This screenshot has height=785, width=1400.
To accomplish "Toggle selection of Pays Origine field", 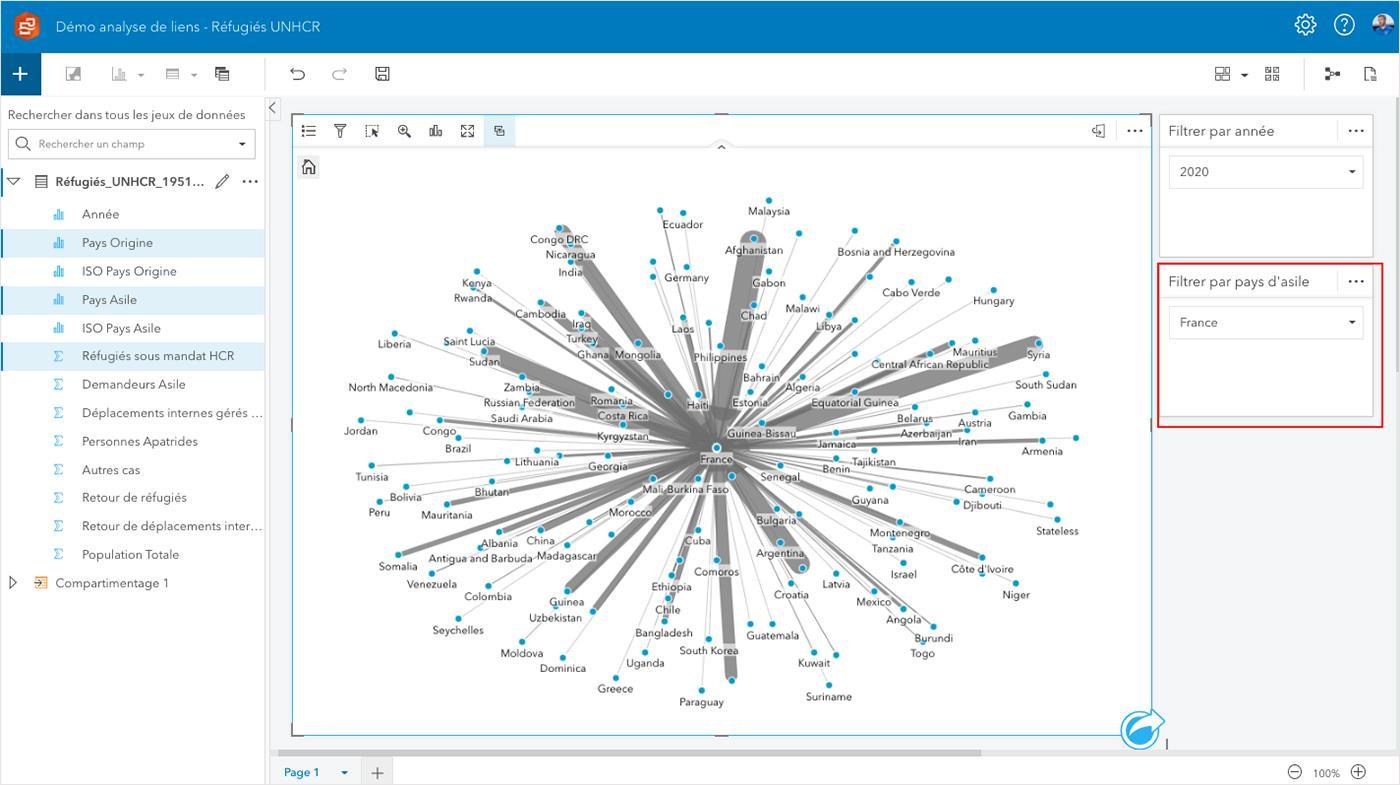I will click(134, 243).
